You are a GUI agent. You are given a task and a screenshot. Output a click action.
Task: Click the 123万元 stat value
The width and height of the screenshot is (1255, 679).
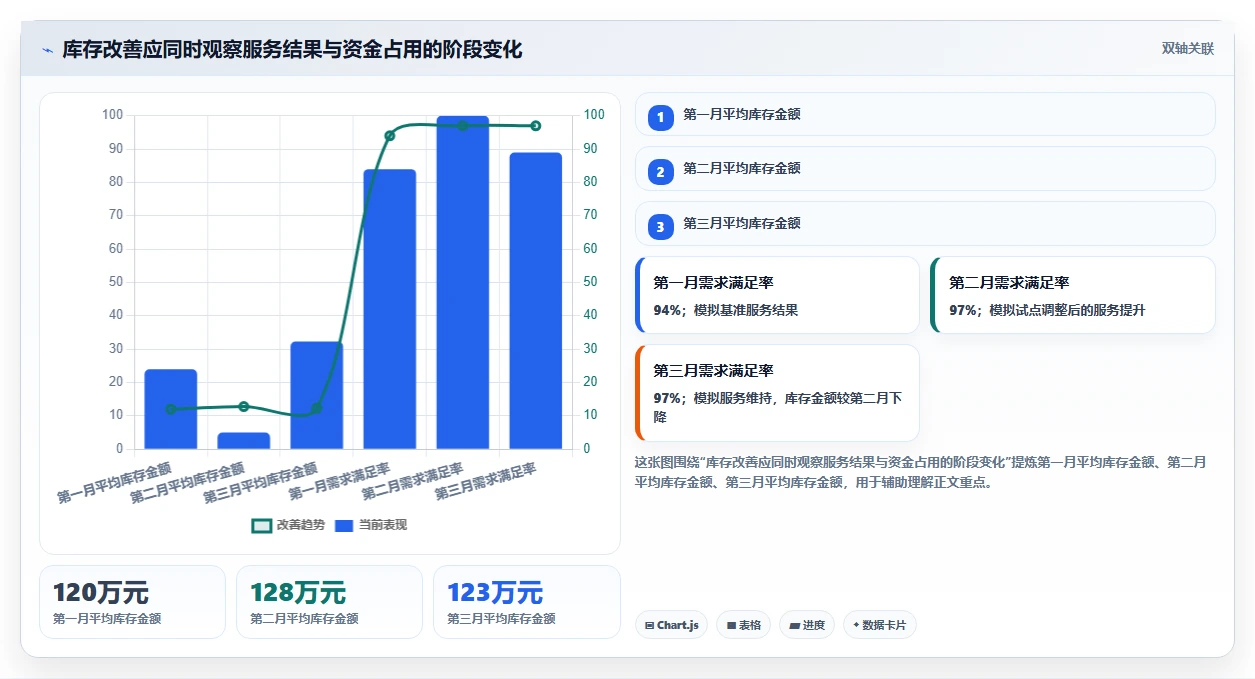coord(495,593)
